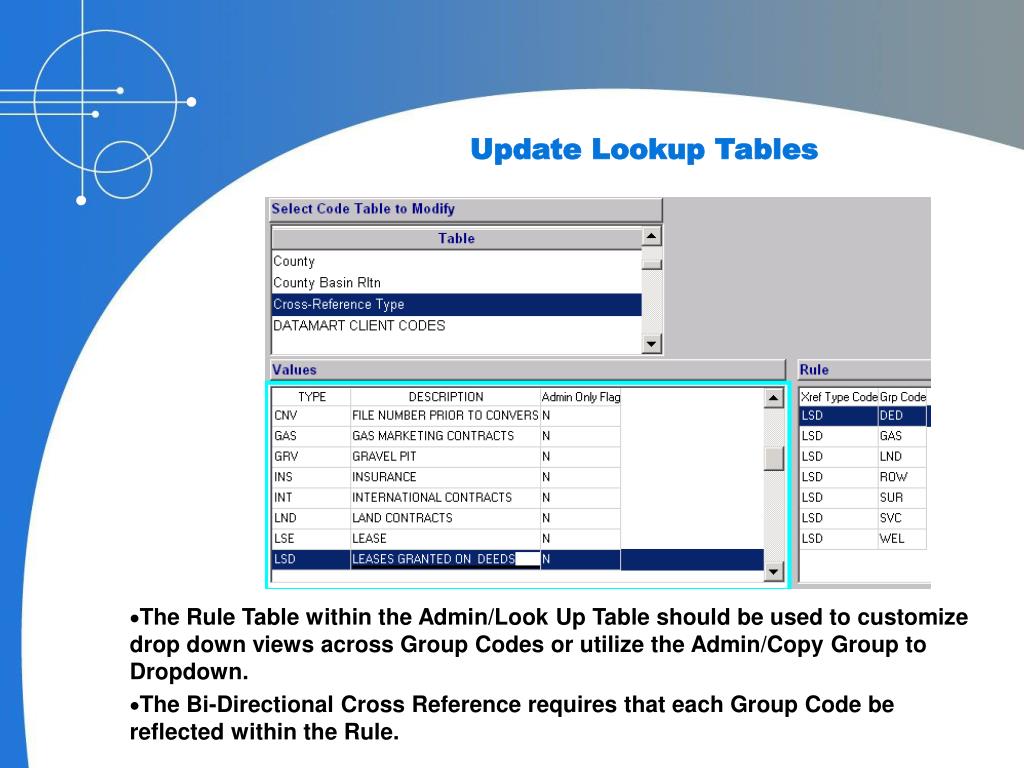Select County Basin Rltn in table list

456,283
